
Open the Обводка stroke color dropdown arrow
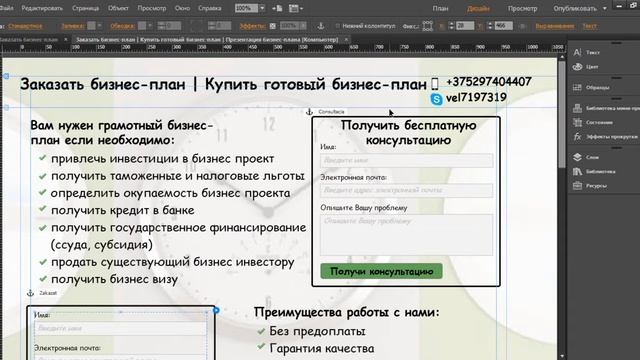150,26
